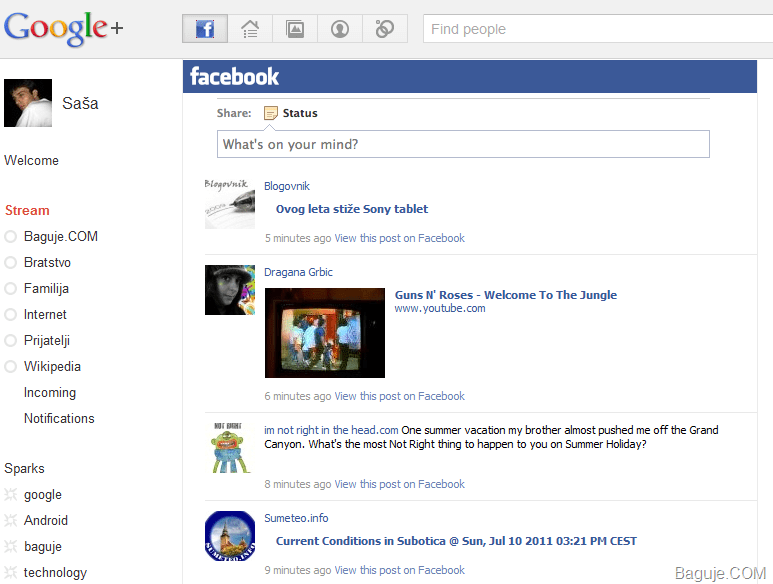Image resolution: width=773 pixels, height=584 pixels.
Task: Open Ovog leta stiže Sony tablet post
Action: [x=352, y=209]
